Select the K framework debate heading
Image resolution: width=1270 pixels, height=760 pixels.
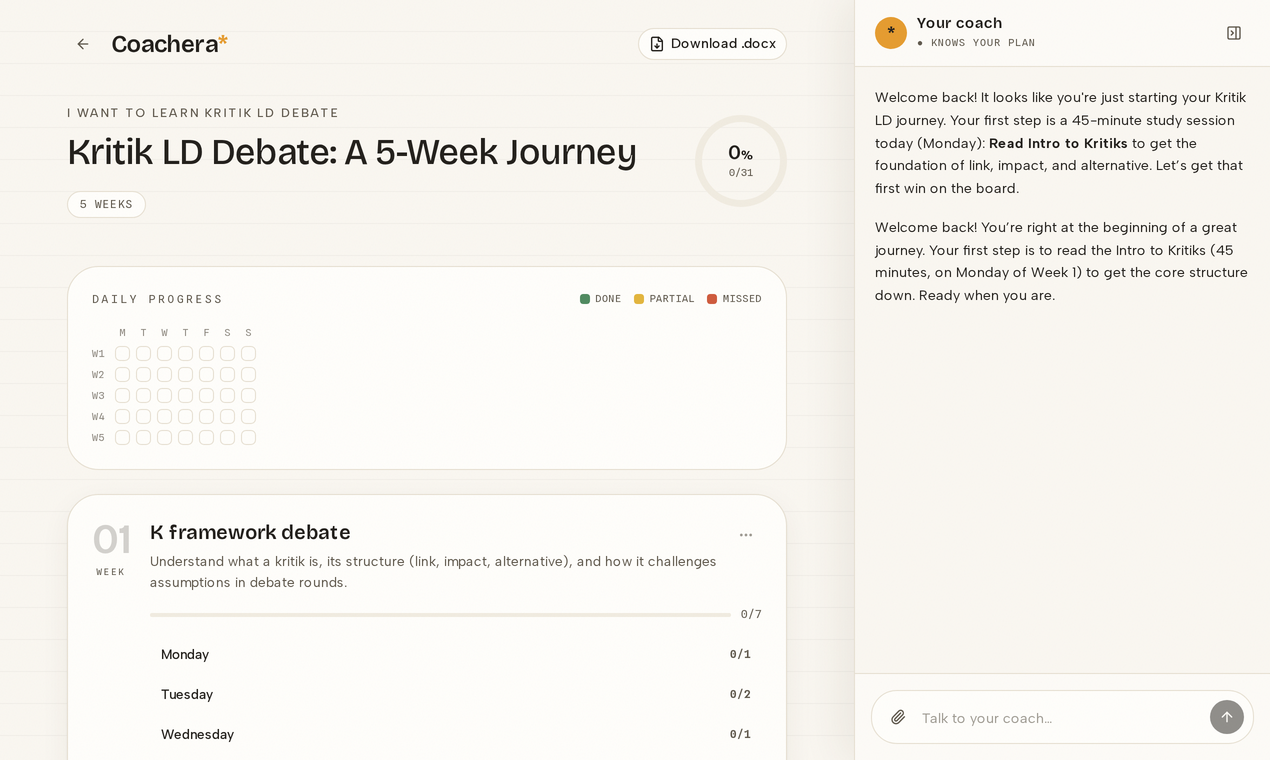pyautogui.click(x=250, y=532)
